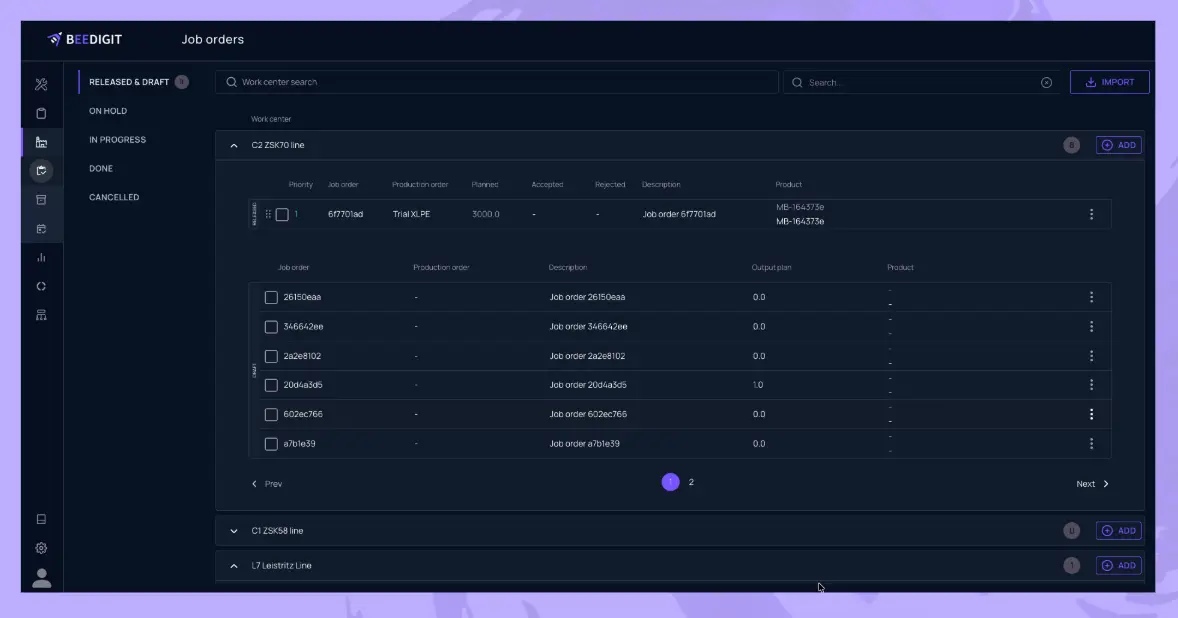Open the bar chart analytics icon
Image resolution: width=1178 pixels, height=618 pixels.
point(41,258)
